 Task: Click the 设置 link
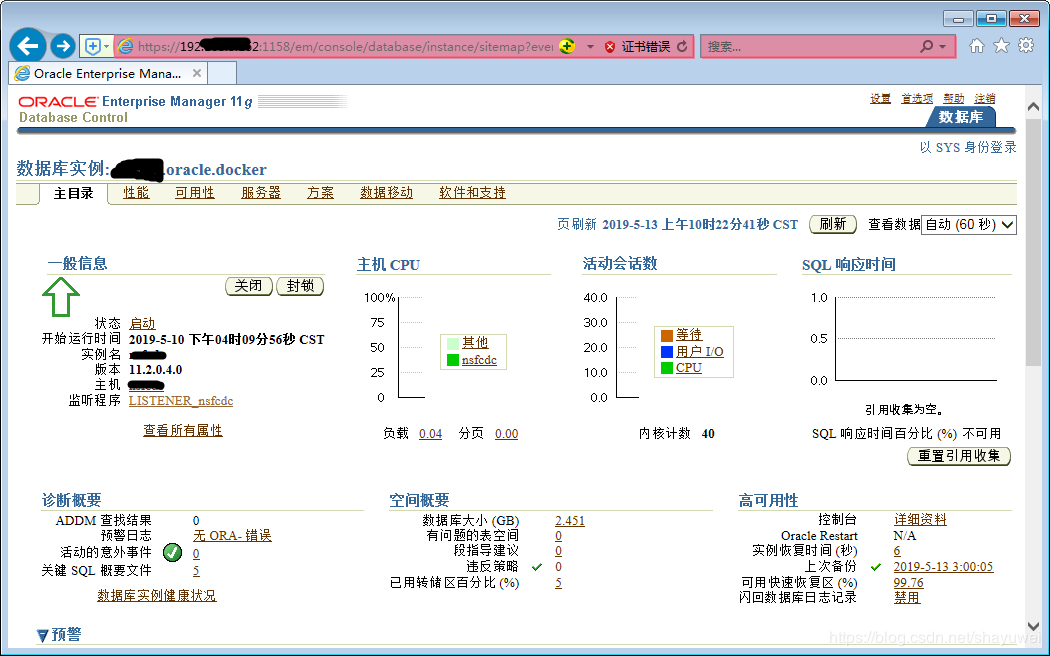pyautogui.click(x=880, y=98)
